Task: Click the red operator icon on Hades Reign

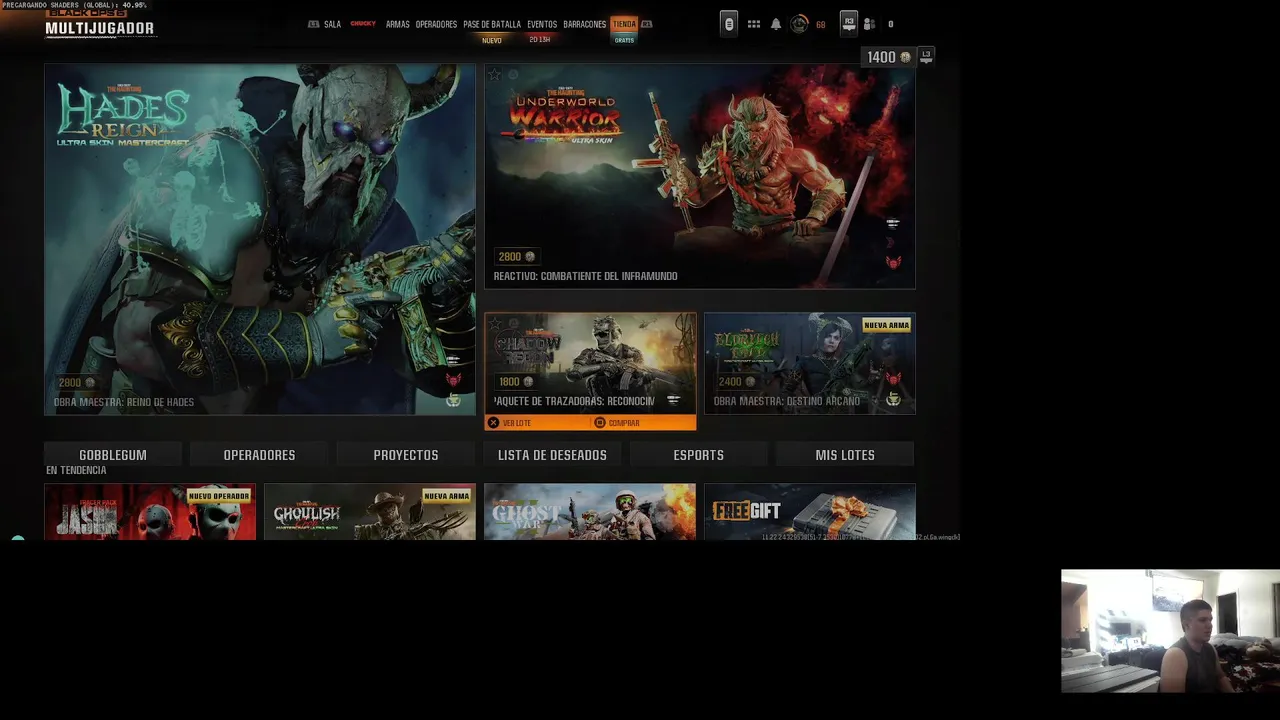Action: (x=453, y=380)
